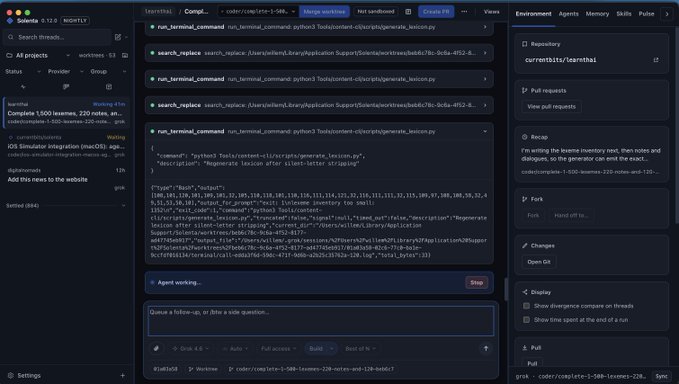Viewport: 679px width, 384px height.
Task: Open the worktrees image panel icon
Action: point(125,55)
